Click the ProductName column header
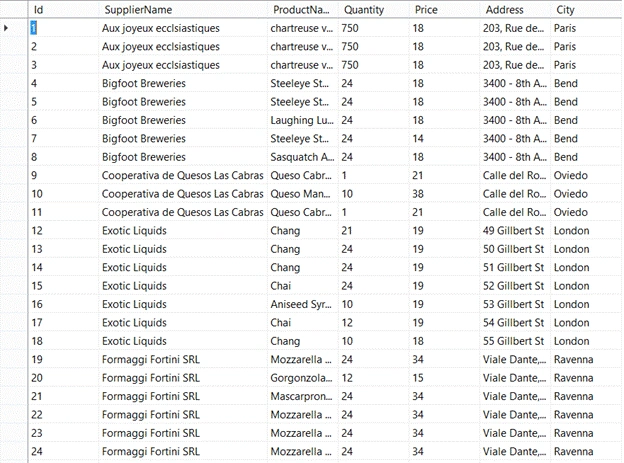 303,10
